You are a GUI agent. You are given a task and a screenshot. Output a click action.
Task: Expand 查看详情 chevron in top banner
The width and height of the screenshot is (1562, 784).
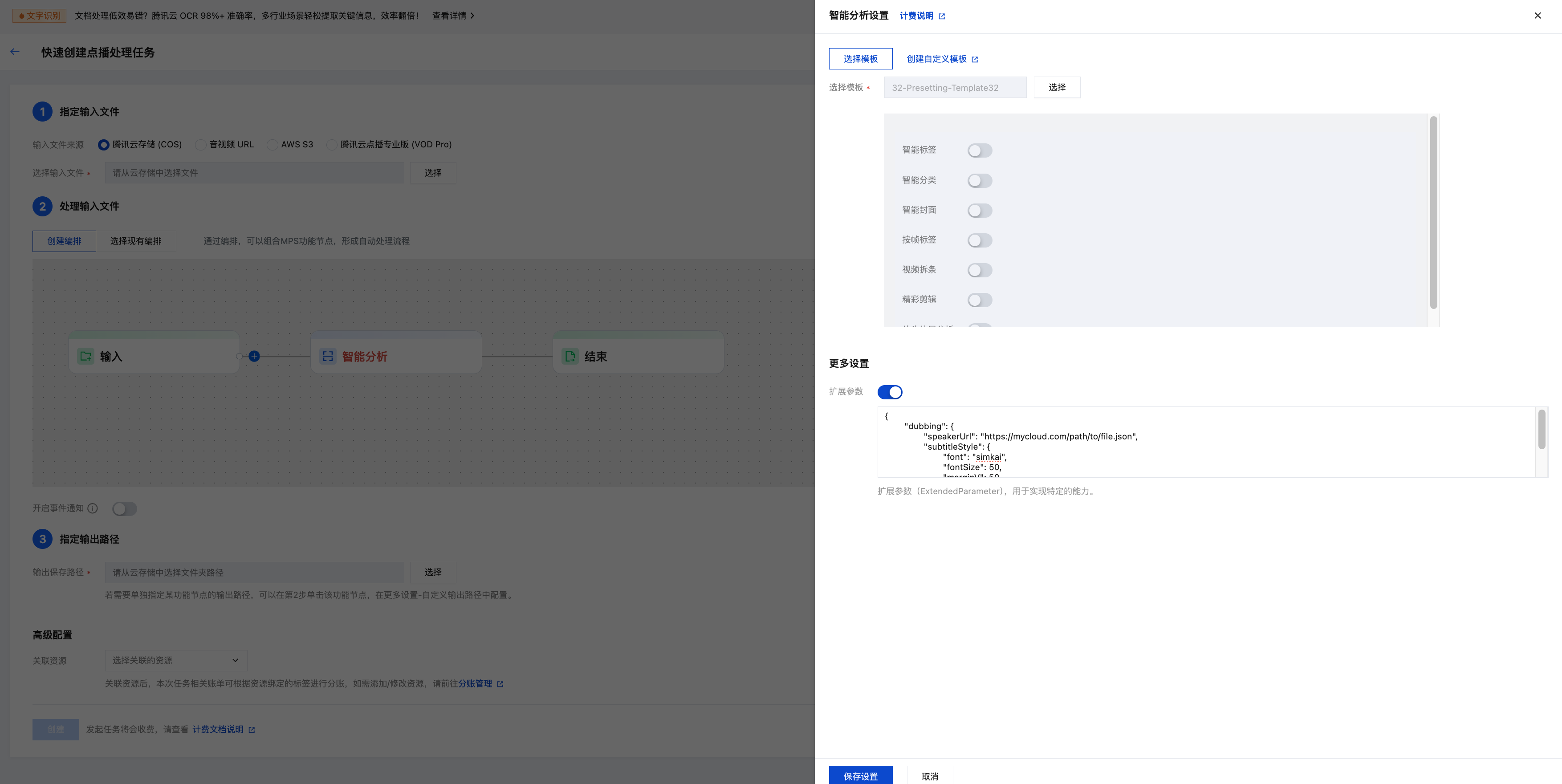[472, 16]
